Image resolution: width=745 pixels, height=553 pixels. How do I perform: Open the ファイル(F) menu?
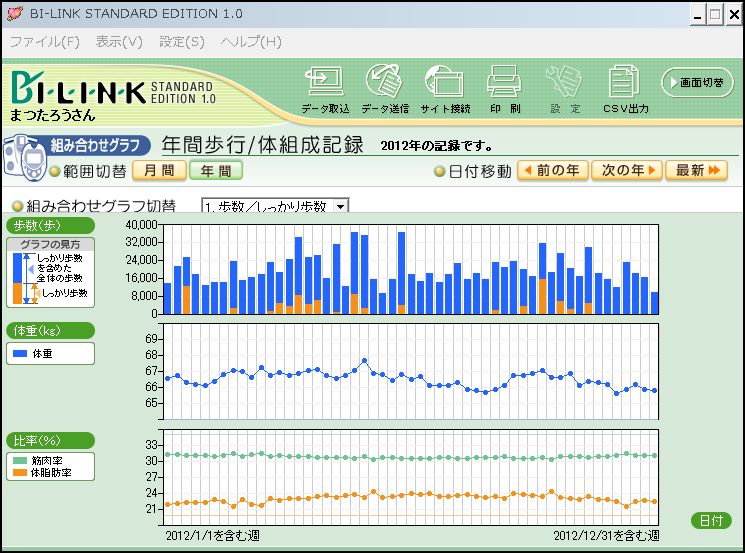click(x=45, y=42)
